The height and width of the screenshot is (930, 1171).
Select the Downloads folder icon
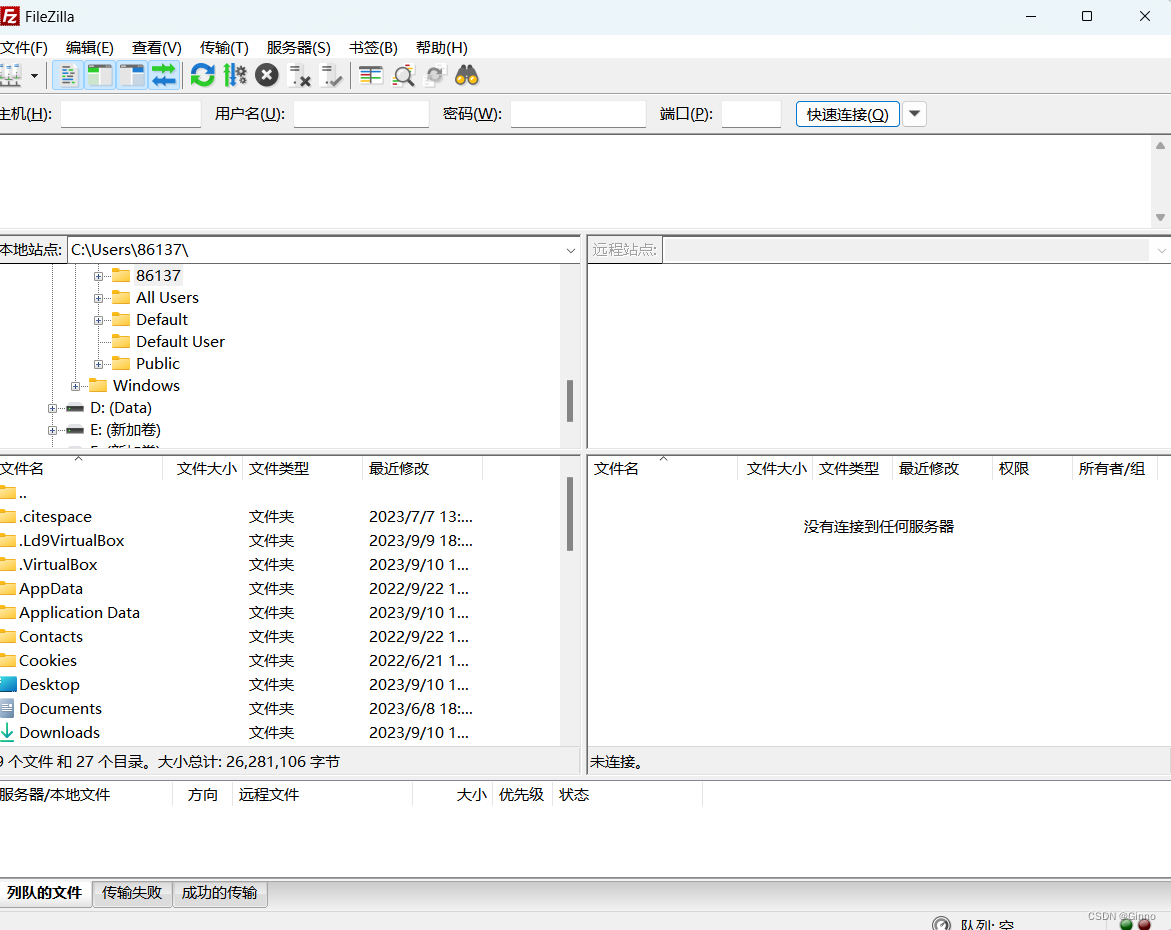[7, 732]
